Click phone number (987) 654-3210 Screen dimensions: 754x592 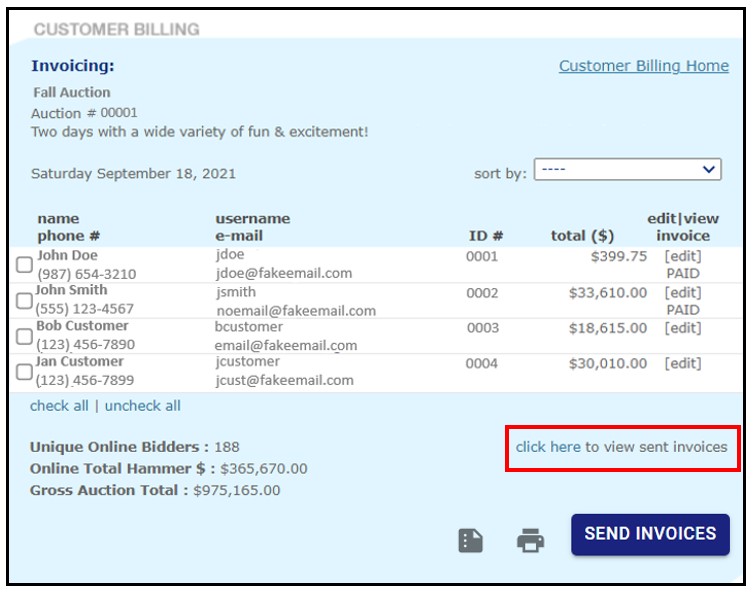(x=87, y=274)
